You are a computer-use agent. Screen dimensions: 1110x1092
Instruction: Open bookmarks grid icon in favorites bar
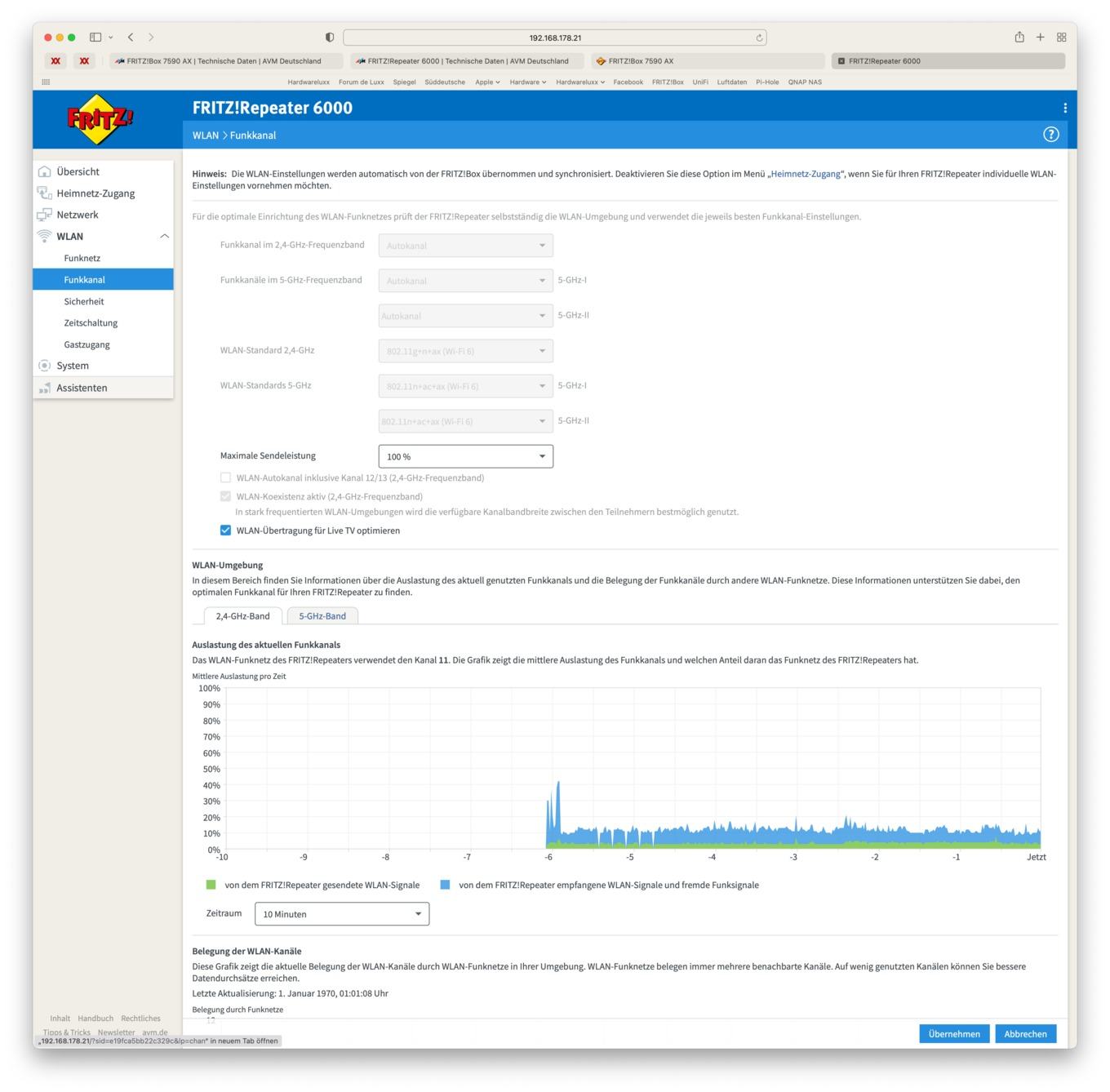(46, 82)
